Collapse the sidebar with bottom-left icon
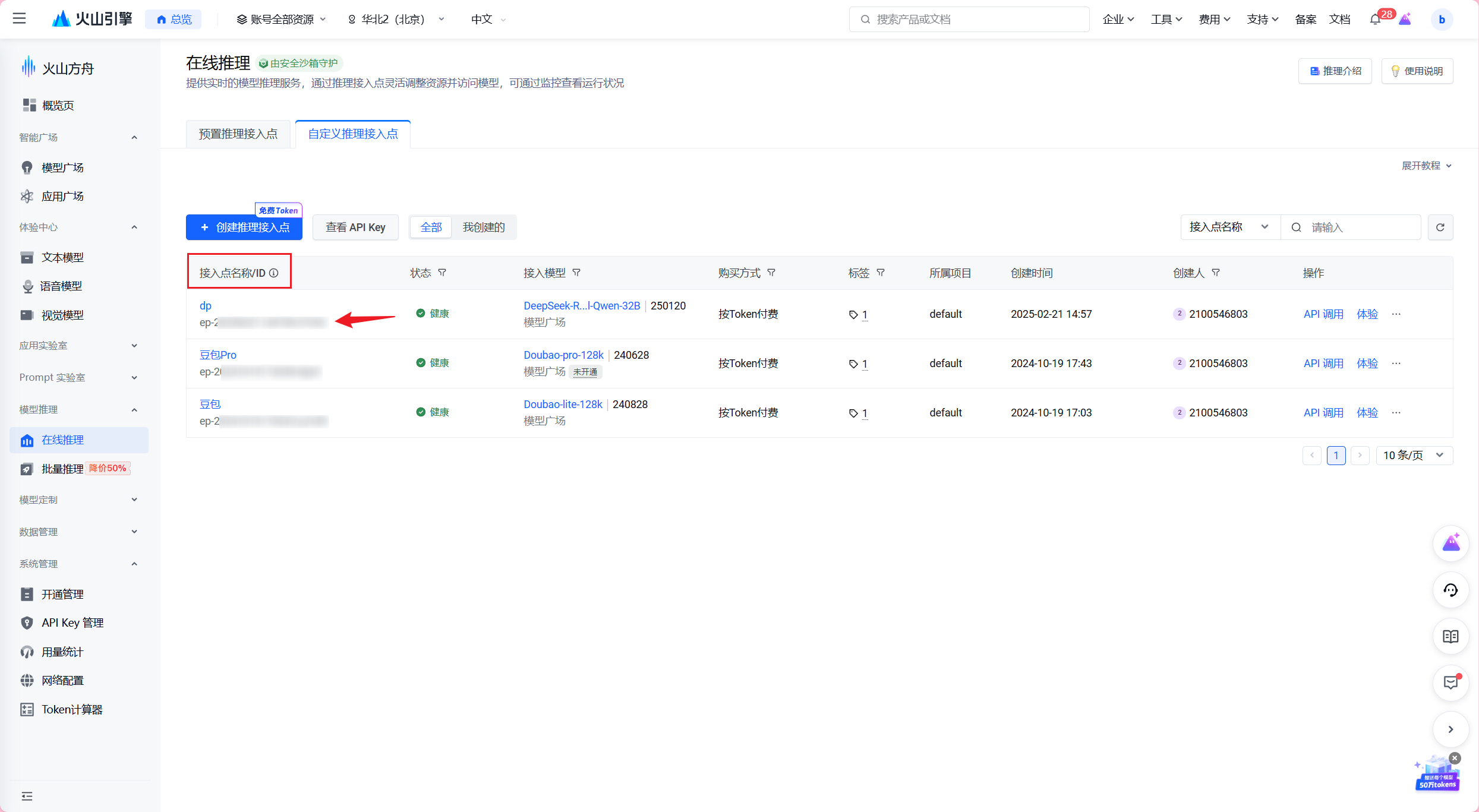The height and width of the screenshot is (812, 1479). [x=27, y=796]
